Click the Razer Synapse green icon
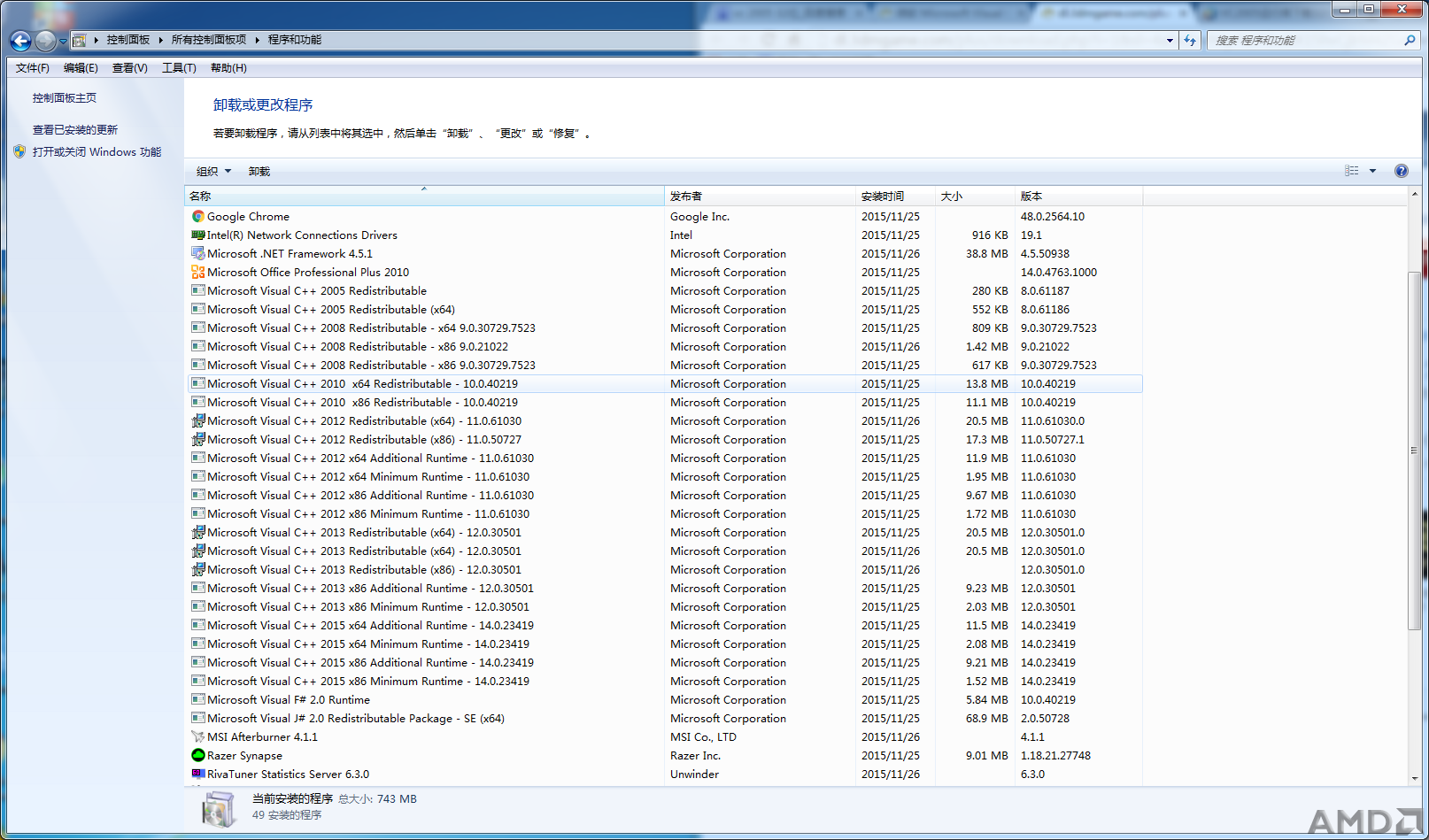This screenshot has width=1429, height=840. click(x=198, y=755)
